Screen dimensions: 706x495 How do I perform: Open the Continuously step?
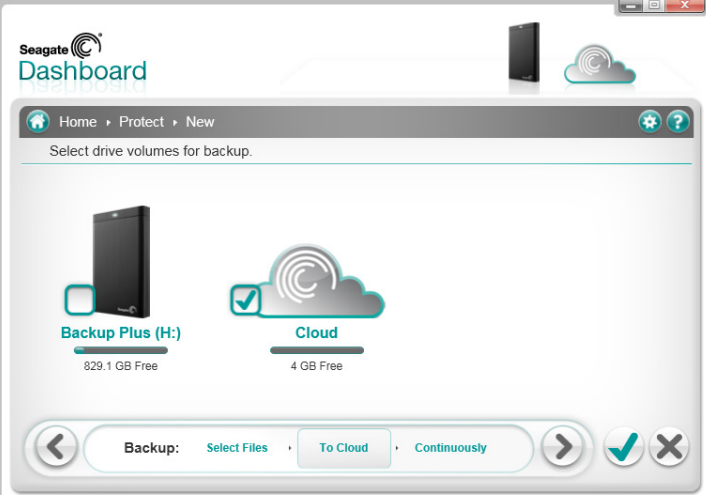[x=451, y=448]
